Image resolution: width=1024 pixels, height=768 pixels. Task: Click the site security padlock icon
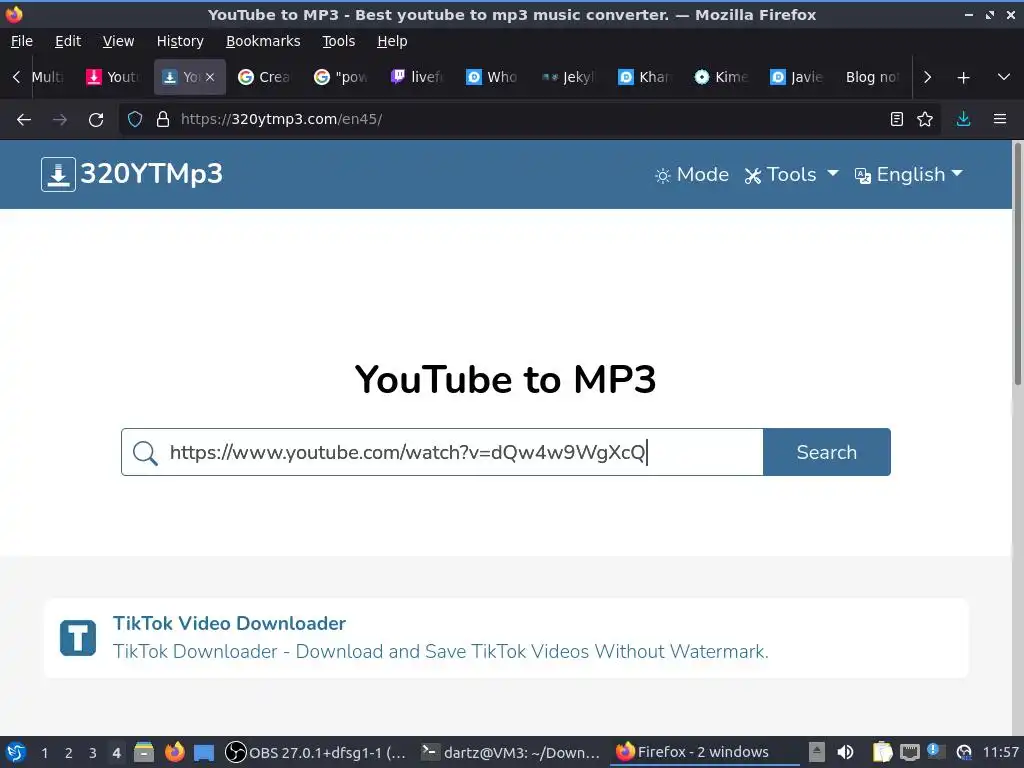click(x=163, y=120)
